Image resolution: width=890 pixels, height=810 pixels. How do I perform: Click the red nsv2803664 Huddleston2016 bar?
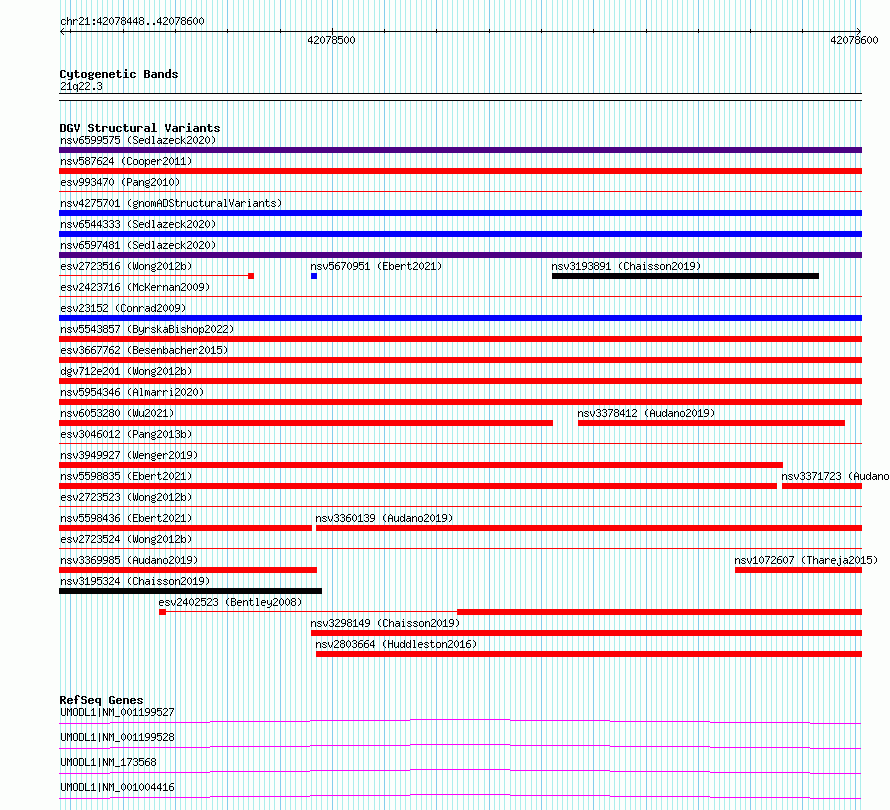pos(589,654)
